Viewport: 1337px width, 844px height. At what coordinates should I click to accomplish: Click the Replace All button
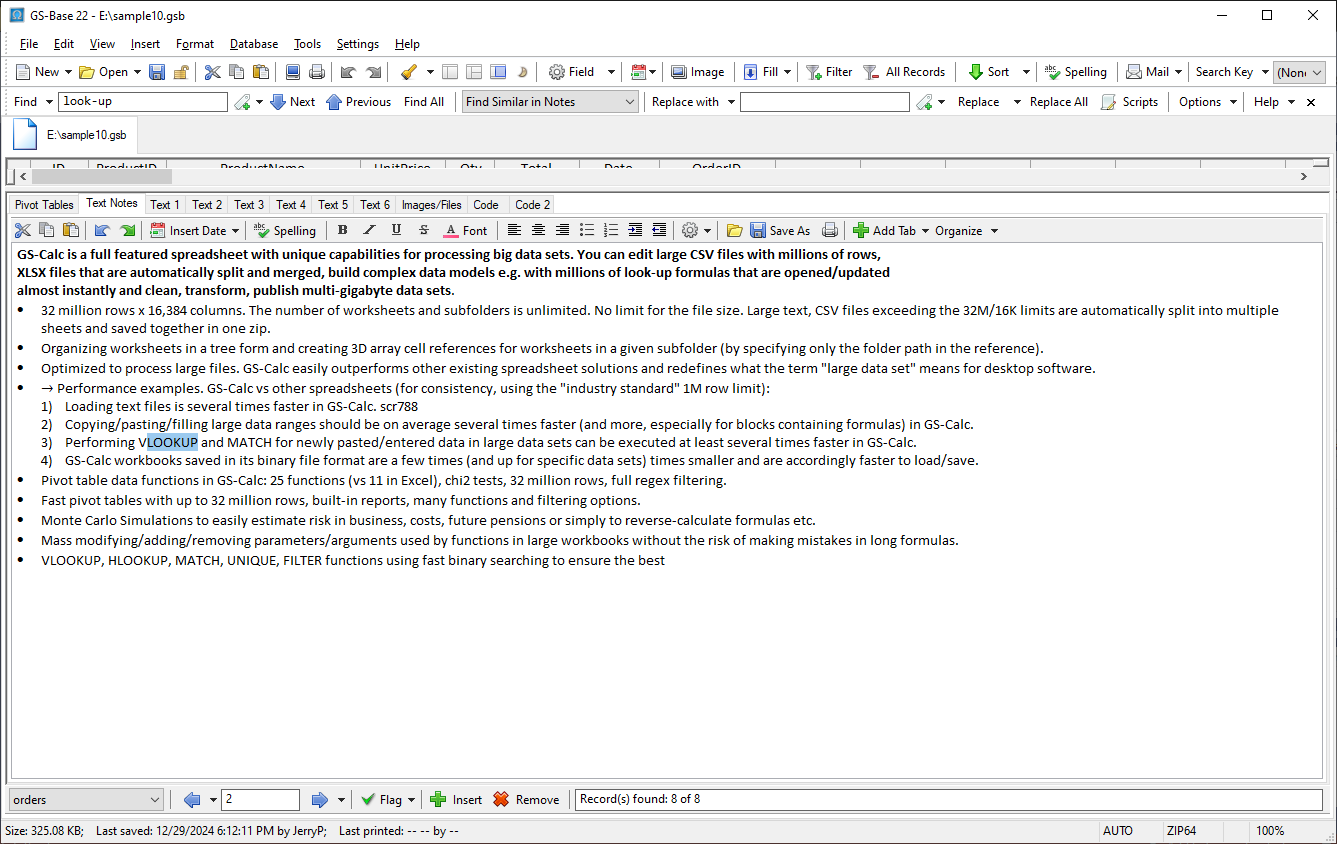(1059, 102)
